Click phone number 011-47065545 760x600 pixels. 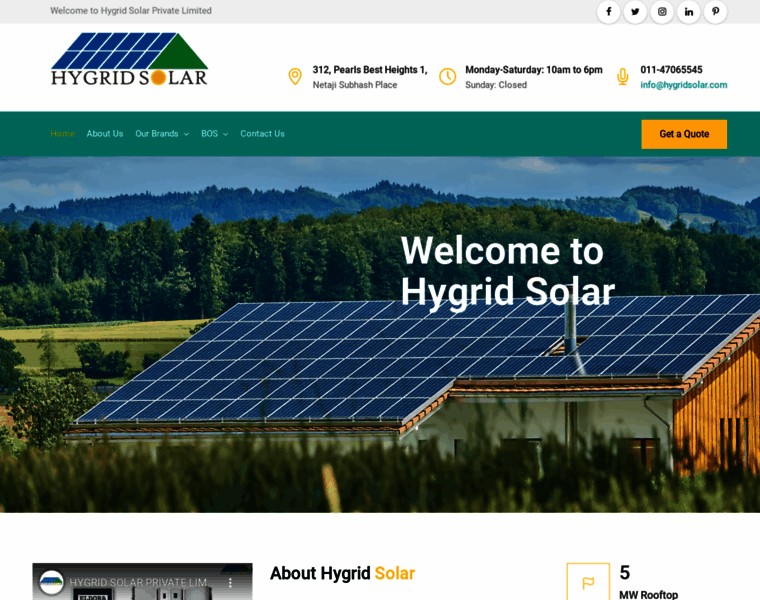coord(671,70)
